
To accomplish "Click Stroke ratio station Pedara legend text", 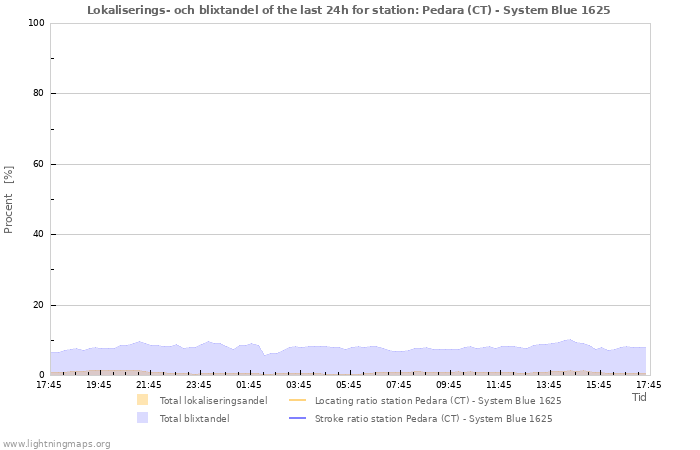I will click(x=433, y=418).
